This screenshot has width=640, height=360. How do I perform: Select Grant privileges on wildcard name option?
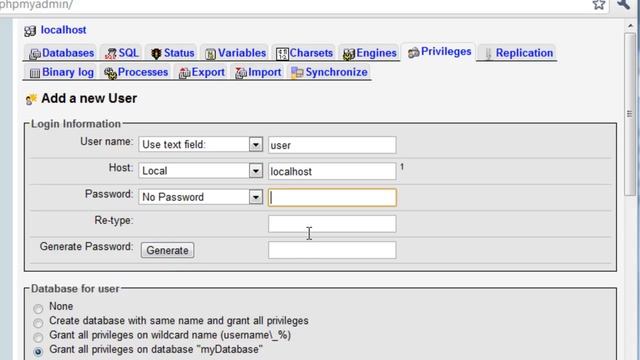[x=38, y=337]
